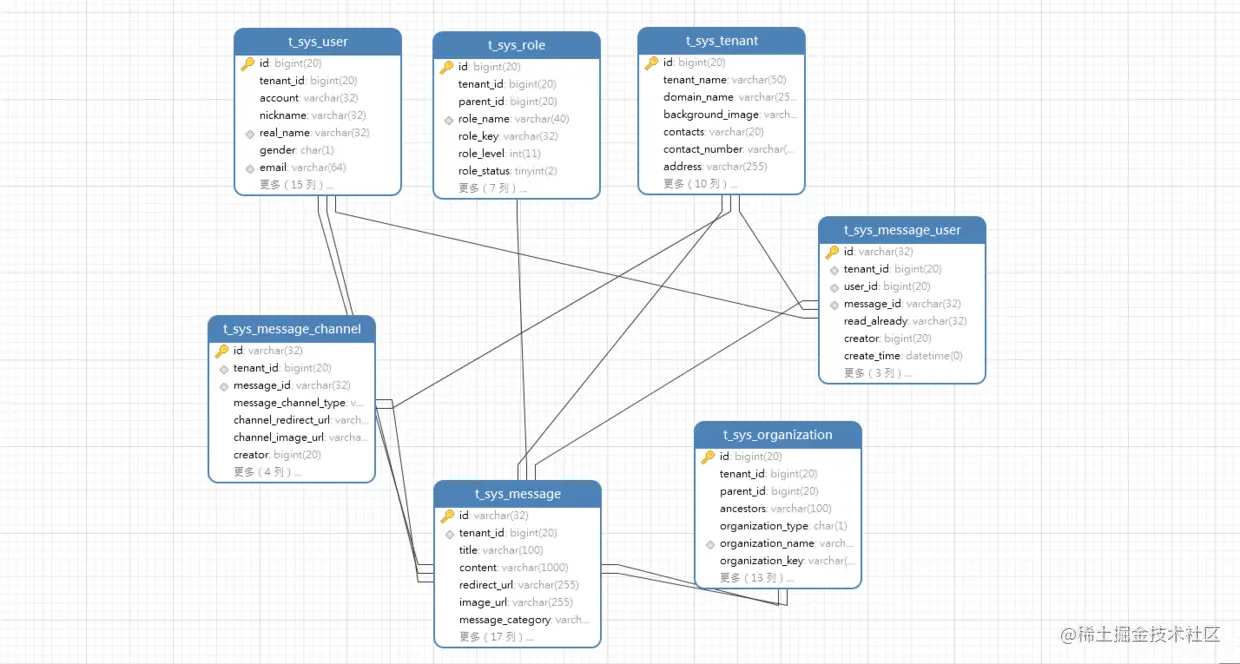Image resolution: width=1240 pixels, height=664 pixels.
Task: Expand the 更多（3 列）row in t_sys_message_user
Action: click(x=877, y=373)
